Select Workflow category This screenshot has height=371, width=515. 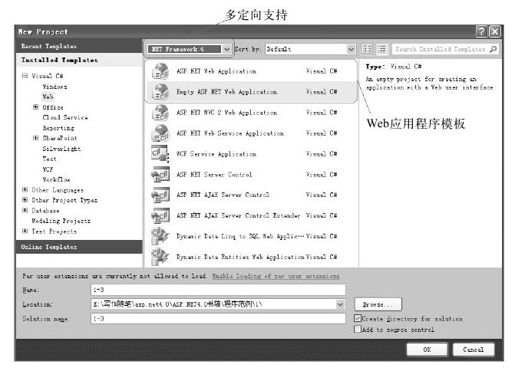(x=56, y=180)
